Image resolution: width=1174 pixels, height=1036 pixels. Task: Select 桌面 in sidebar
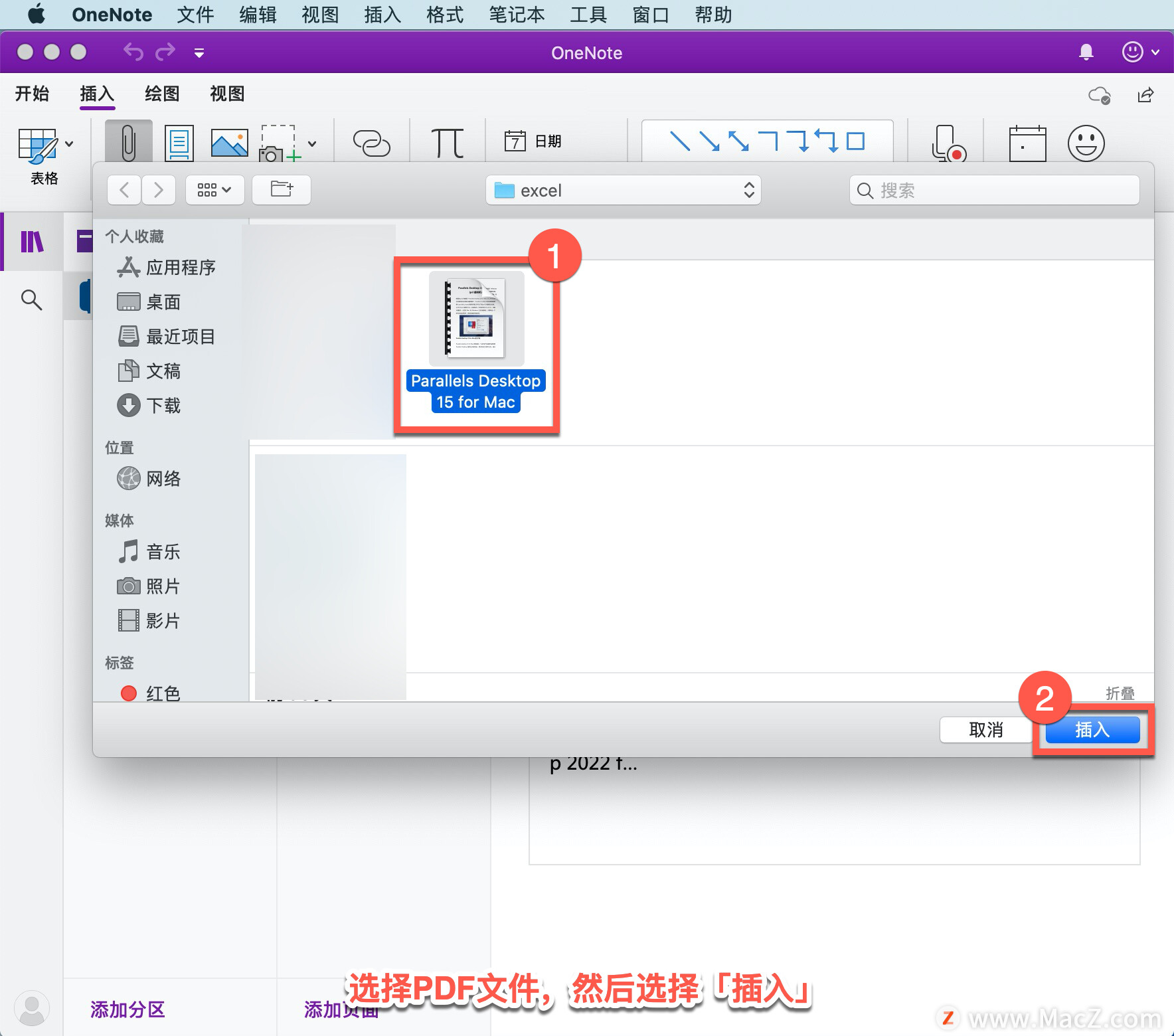click(x=149, y=302)
